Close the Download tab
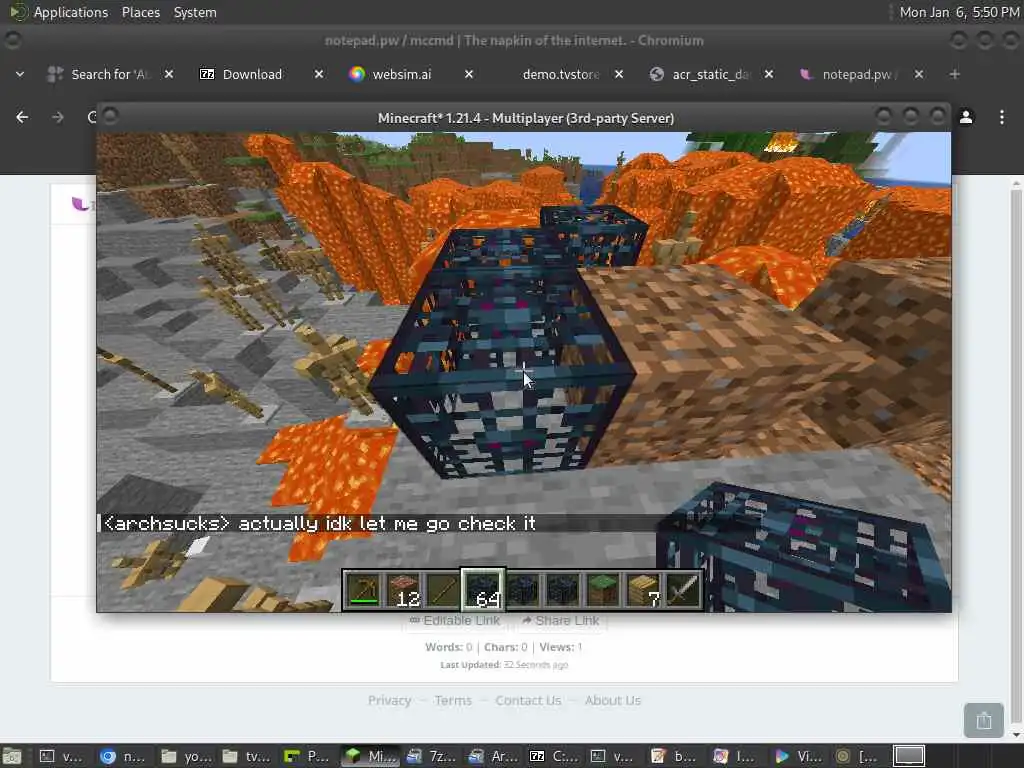 click(x=319, y=74)
